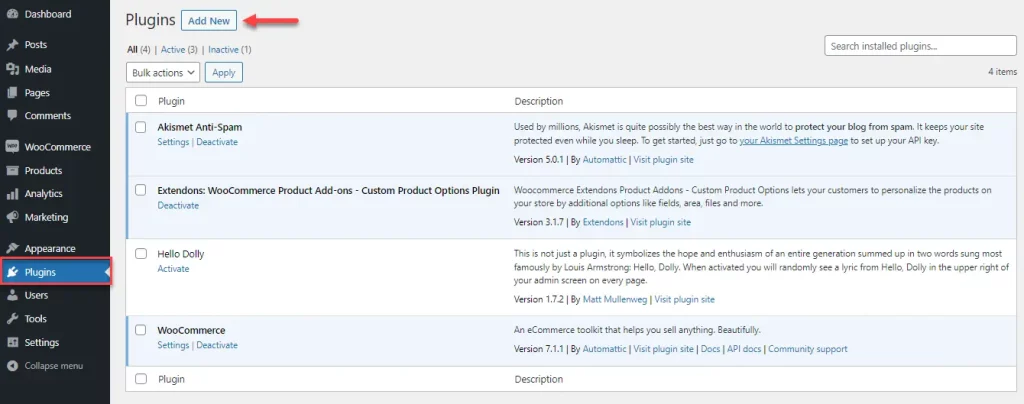Click the Analytics bar chart icon
Screen dimensions: 1024x404
[x=12, y=194]
